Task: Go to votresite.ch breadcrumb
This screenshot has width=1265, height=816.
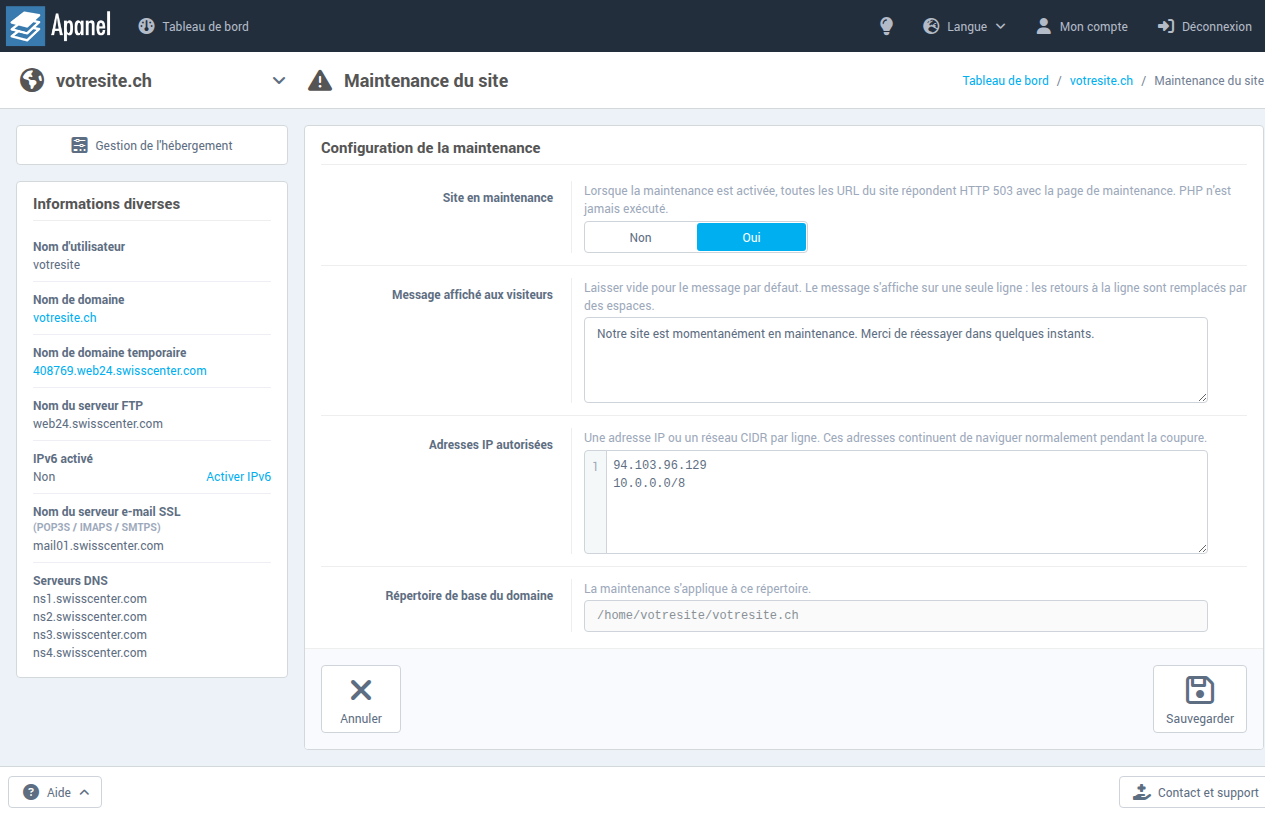Action: point(1102,81)
